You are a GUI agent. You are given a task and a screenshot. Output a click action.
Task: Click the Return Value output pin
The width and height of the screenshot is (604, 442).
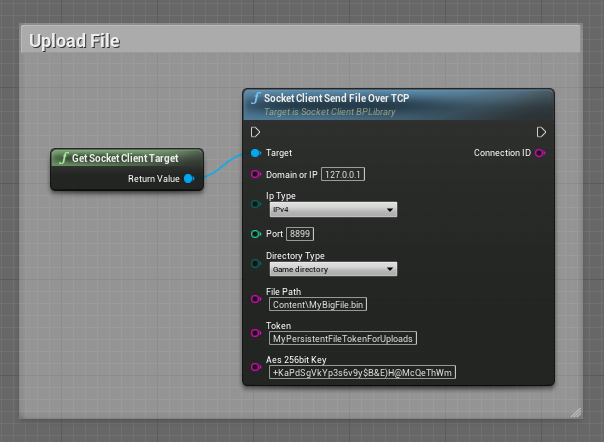(189, 179)
